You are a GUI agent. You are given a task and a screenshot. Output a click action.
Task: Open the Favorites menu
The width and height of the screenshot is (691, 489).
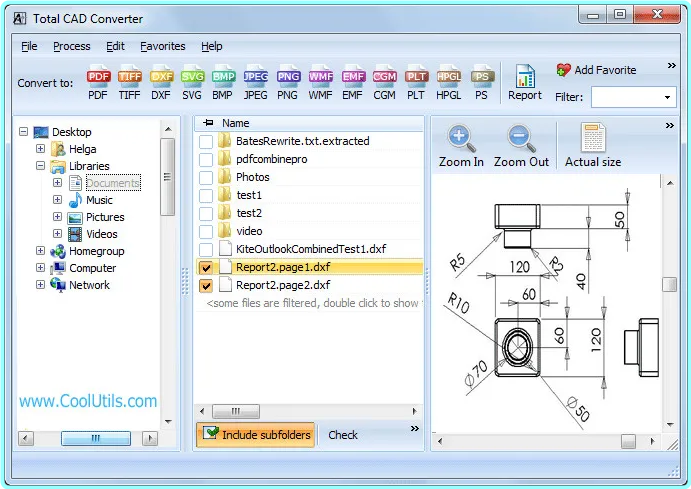coord(163,46)
